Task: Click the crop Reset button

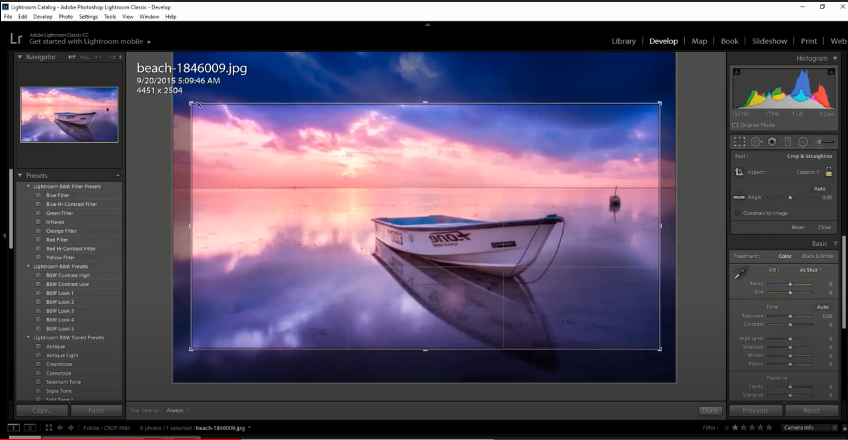Action: [x=798, y=227]
